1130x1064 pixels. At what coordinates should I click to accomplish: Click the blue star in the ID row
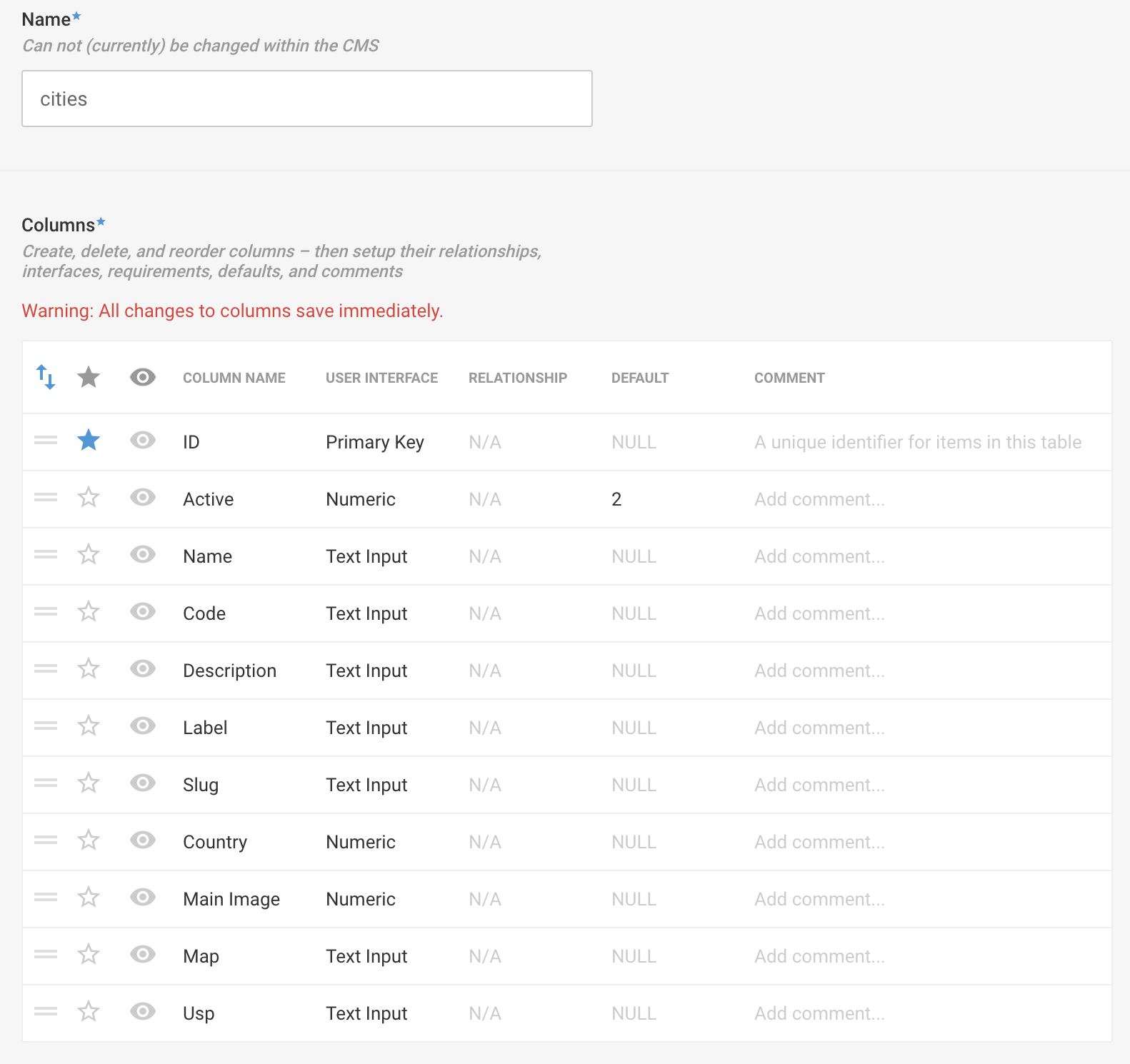[89, 441]
